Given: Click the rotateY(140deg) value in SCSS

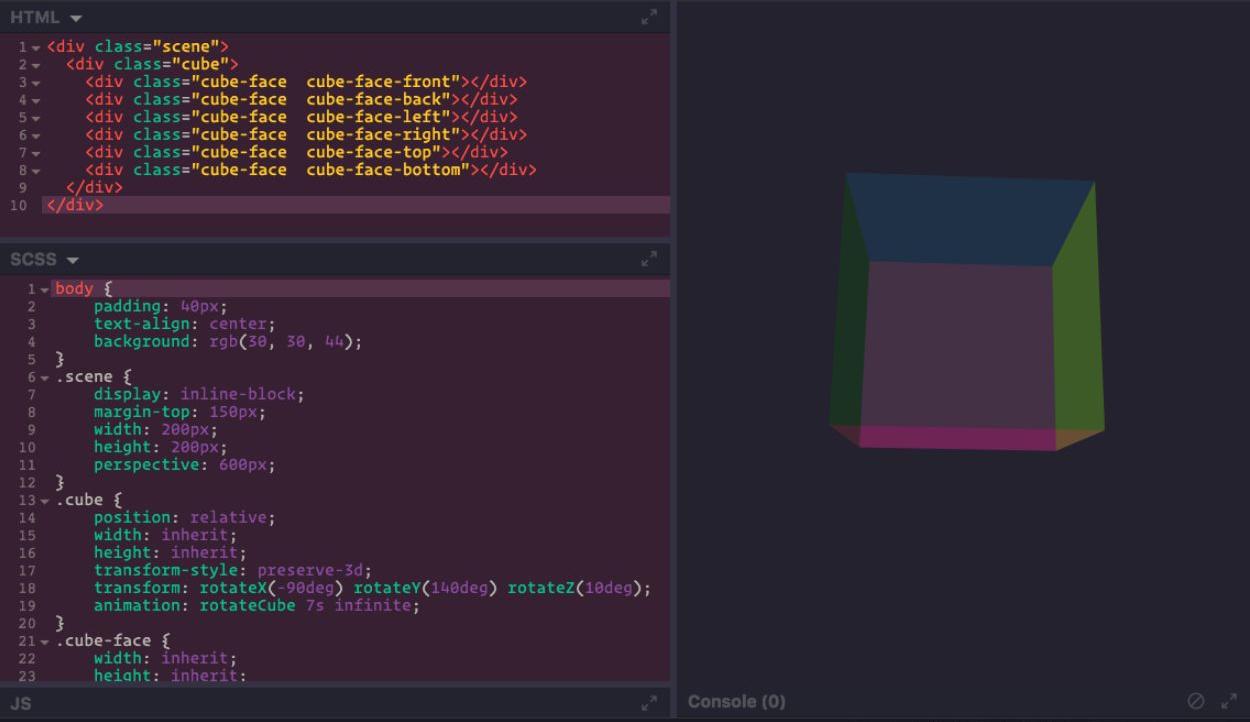Looking at the screenshot, I should click(424, 588).
